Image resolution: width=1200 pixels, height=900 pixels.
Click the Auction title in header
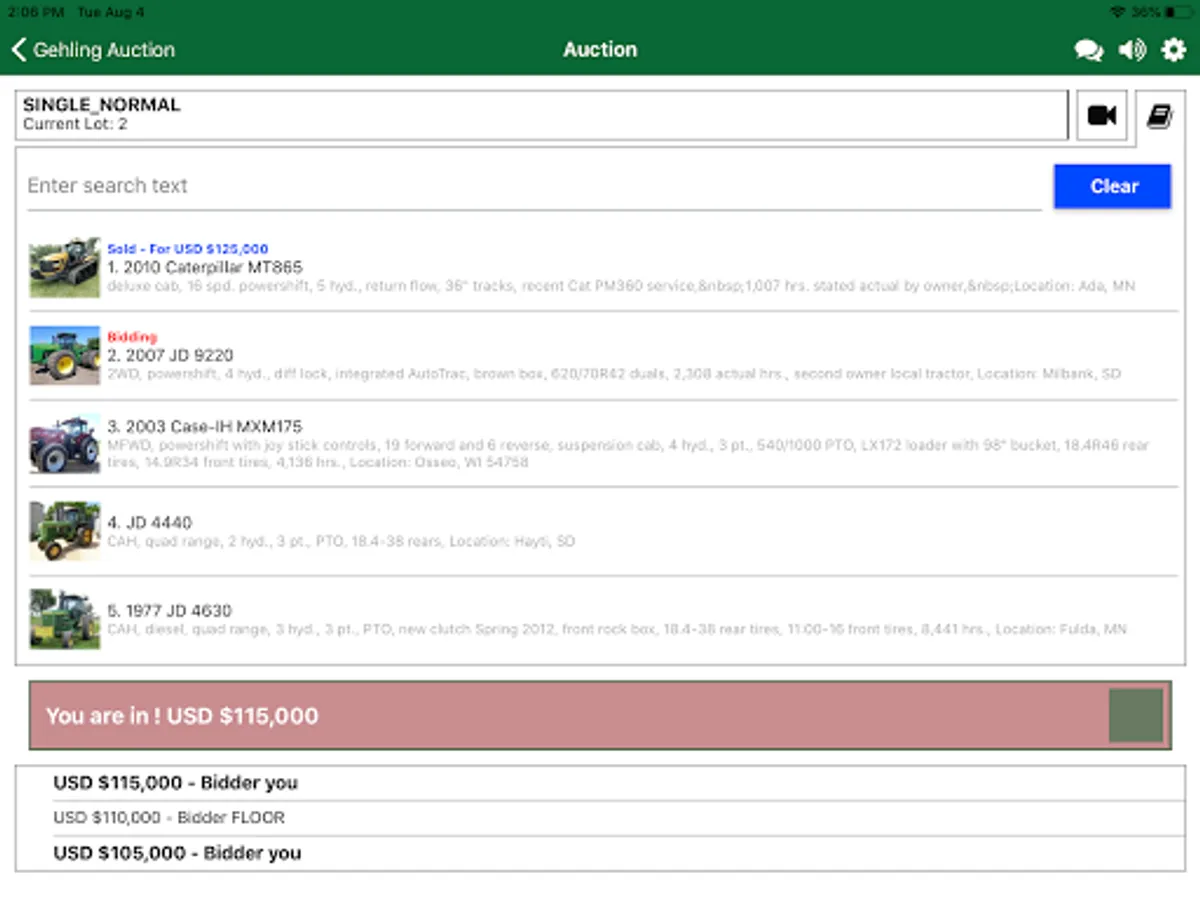click(x=600, y=50)
